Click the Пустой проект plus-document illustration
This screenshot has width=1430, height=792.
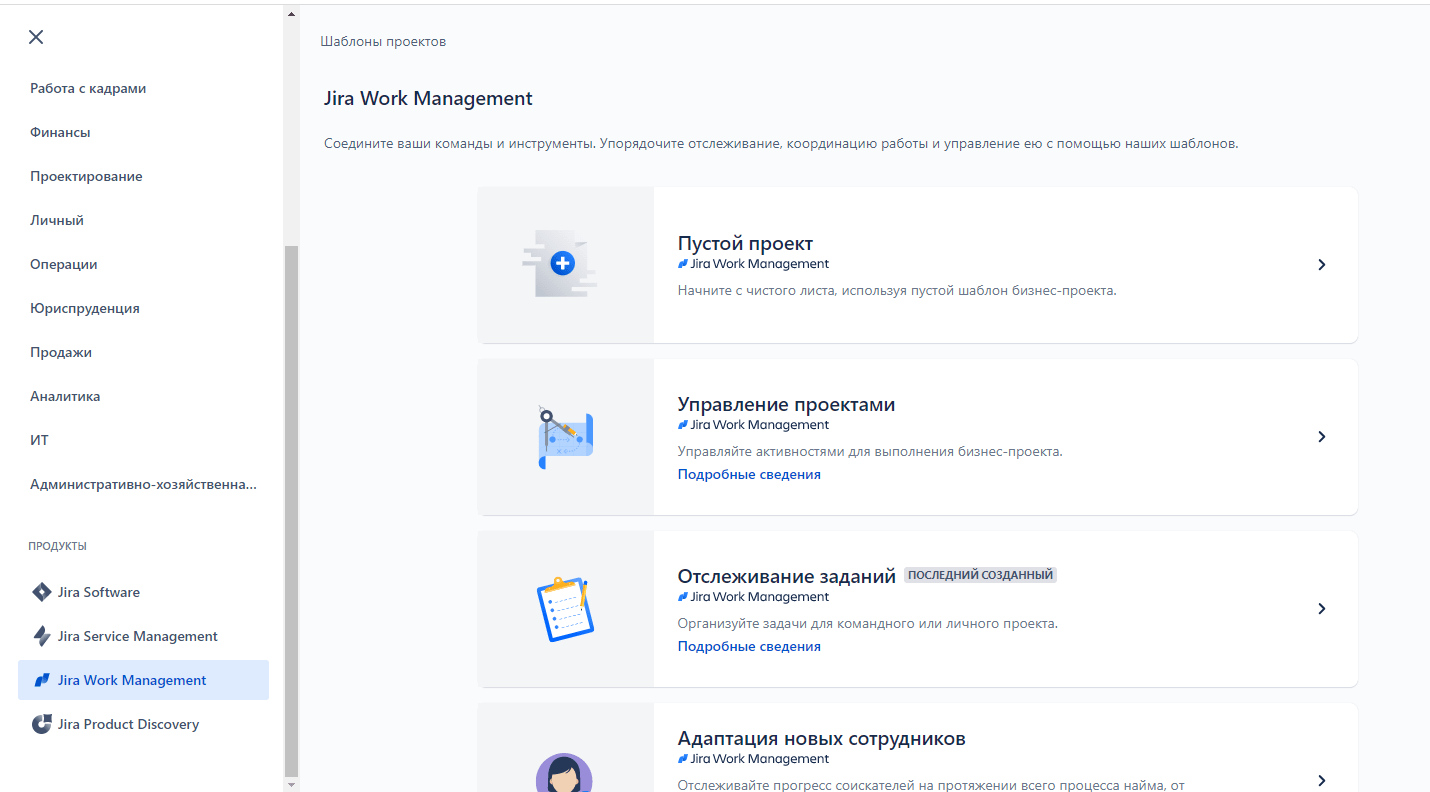561,264
